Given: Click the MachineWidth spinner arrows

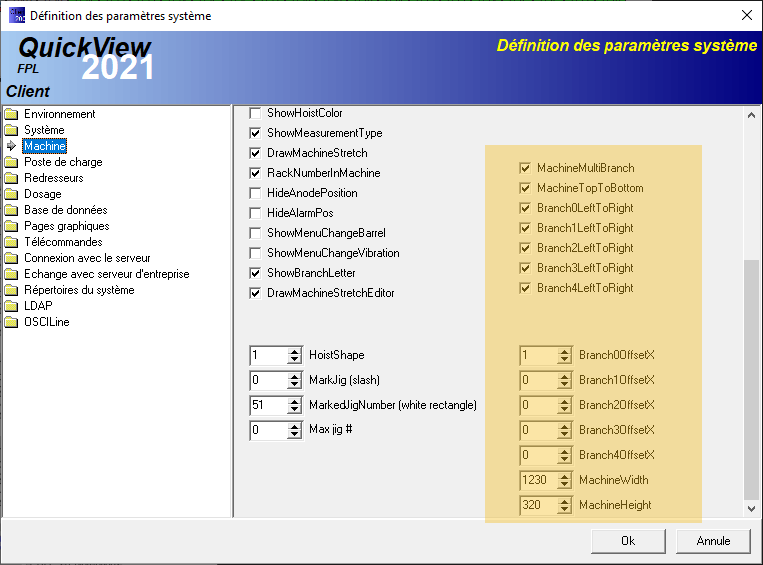Looking at the screenshot, I should pos(564,480).
